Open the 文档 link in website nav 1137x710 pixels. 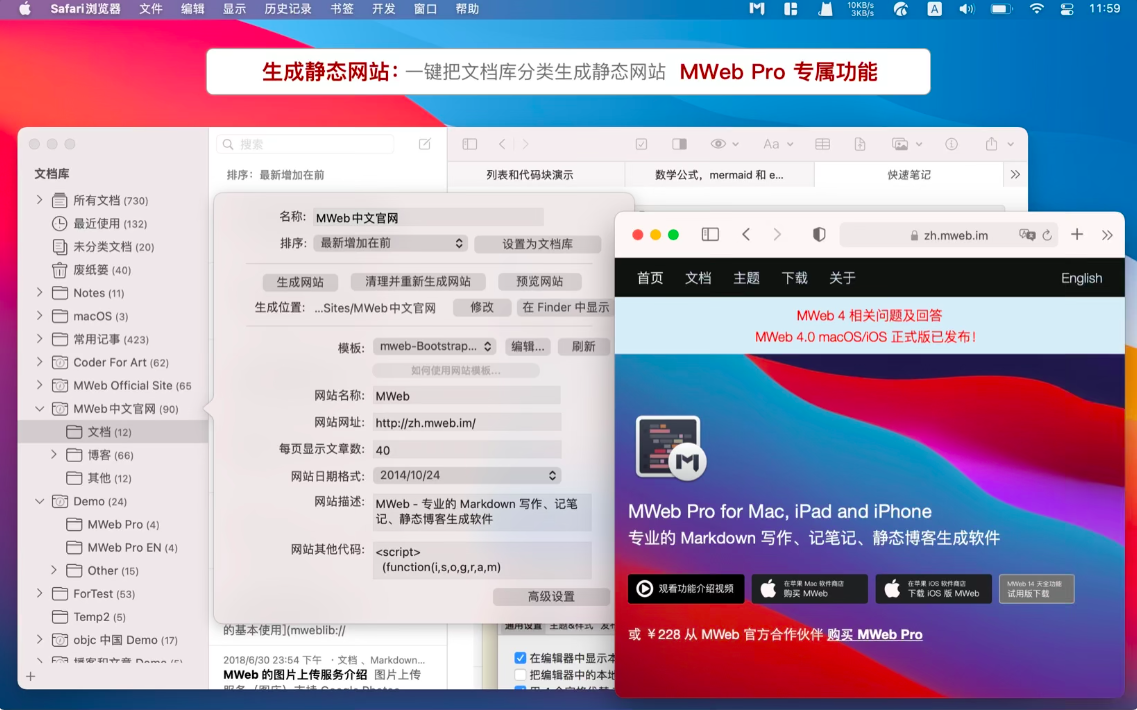point(698,278)
